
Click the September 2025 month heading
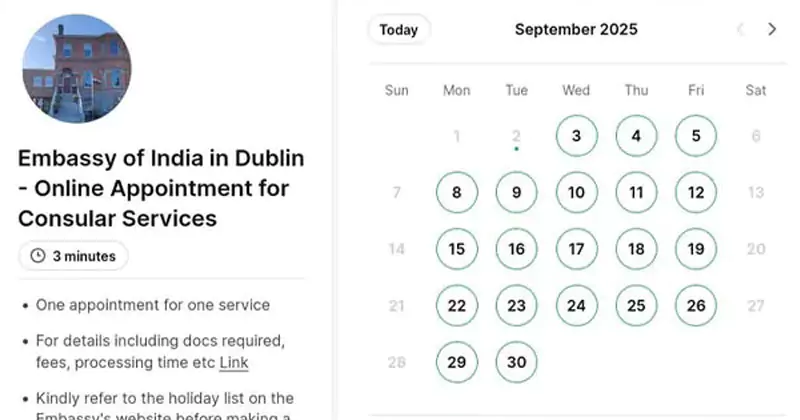click(576, 29)
